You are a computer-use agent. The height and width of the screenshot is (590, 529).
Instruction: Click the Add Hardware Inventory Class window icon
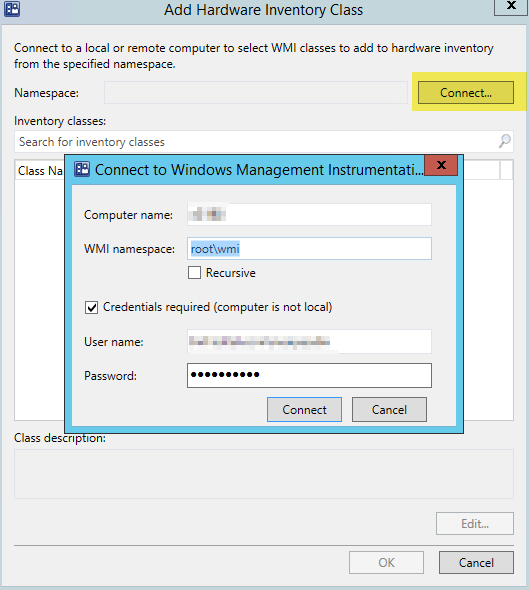12,9
